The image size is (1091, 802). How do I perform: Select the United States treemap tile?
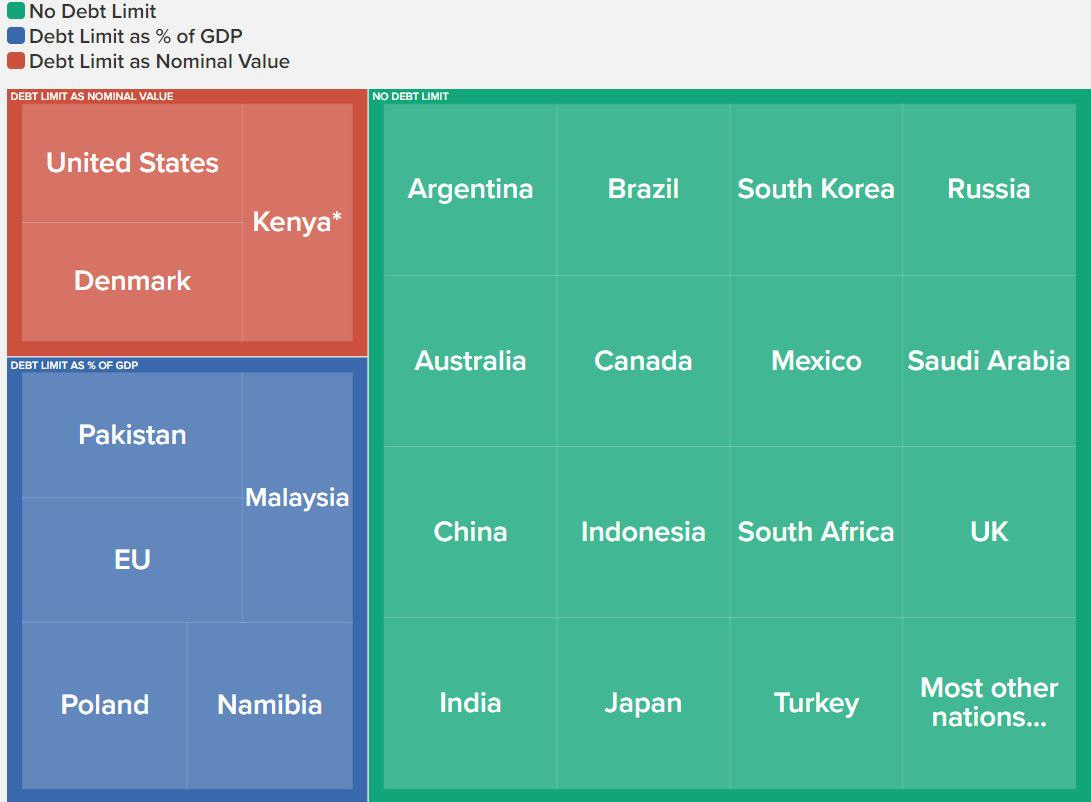point(132,163)
